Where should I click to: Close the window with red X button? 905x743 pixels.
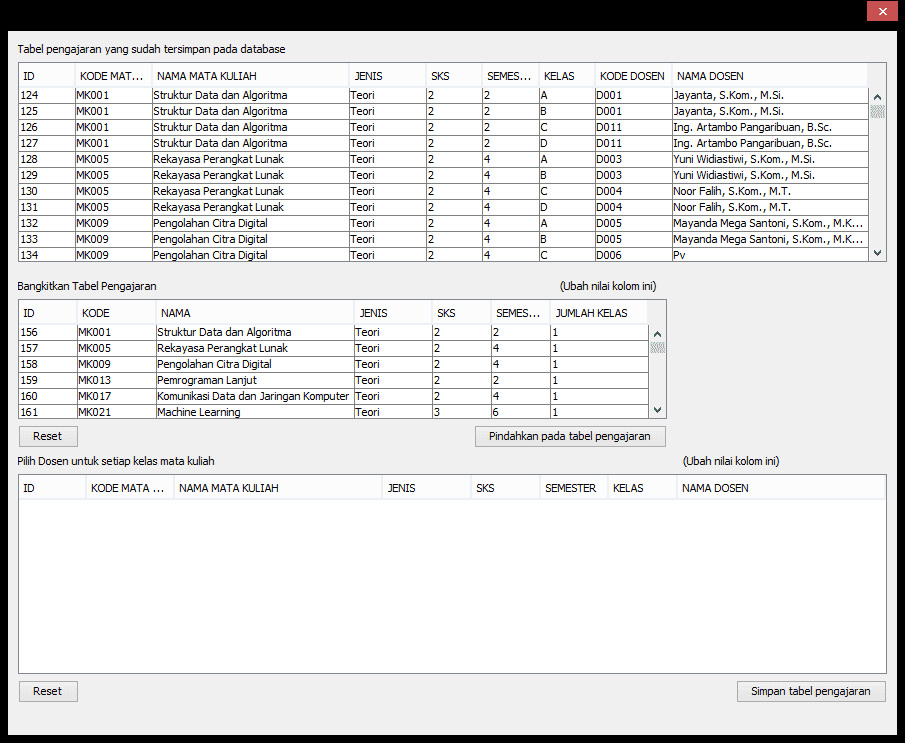[x=880, y=12]
